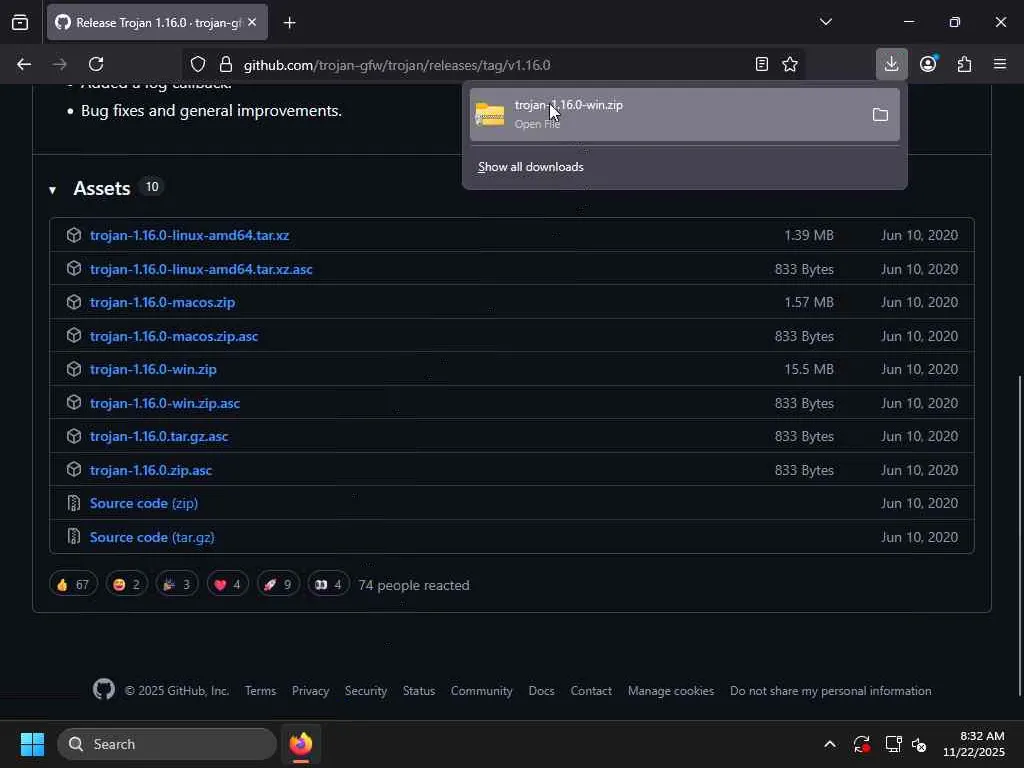Open the Community footer link

point(481,691)
